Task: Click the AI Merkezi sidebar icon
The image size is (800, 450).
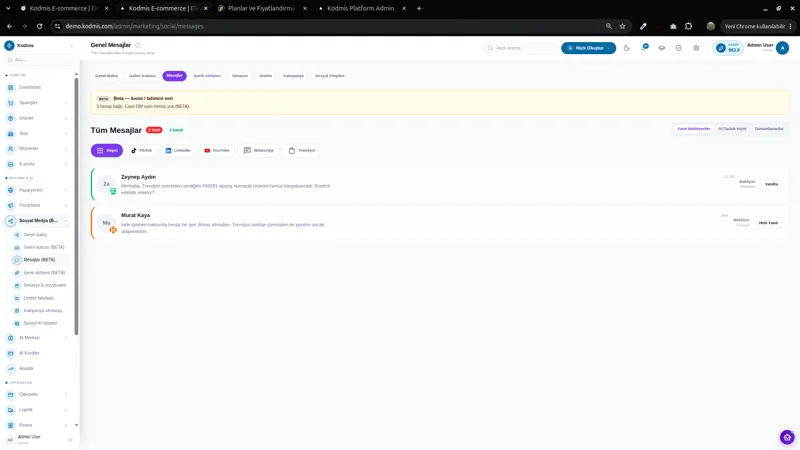Action: pyautogui.click(x=11, y=338)
